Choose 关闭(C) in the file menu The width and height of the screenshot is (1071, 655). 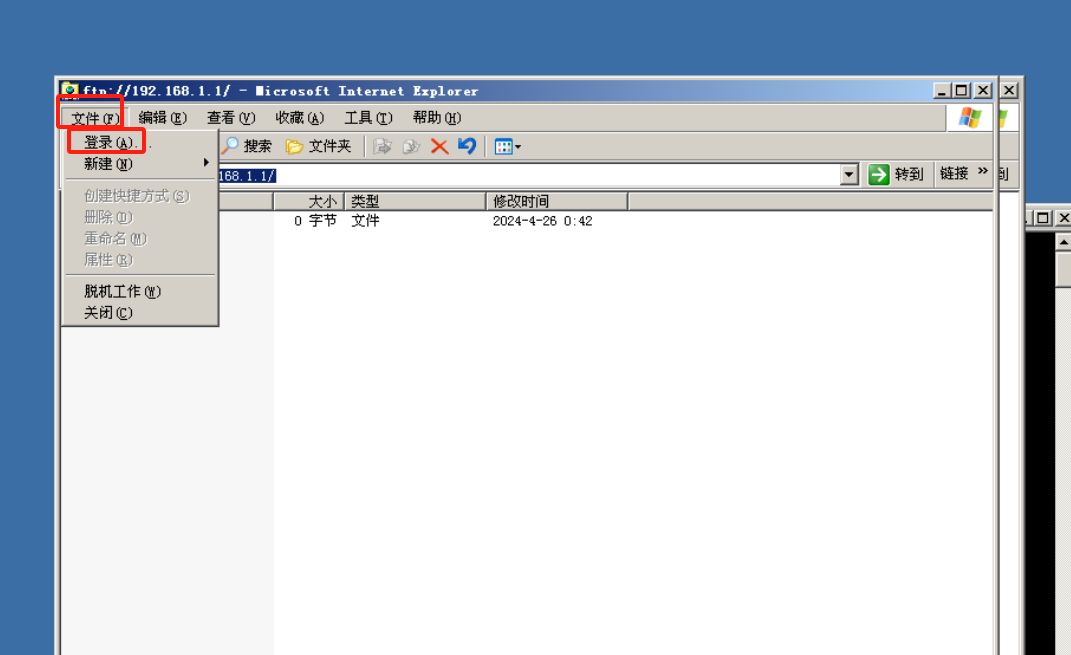(140, 313)
